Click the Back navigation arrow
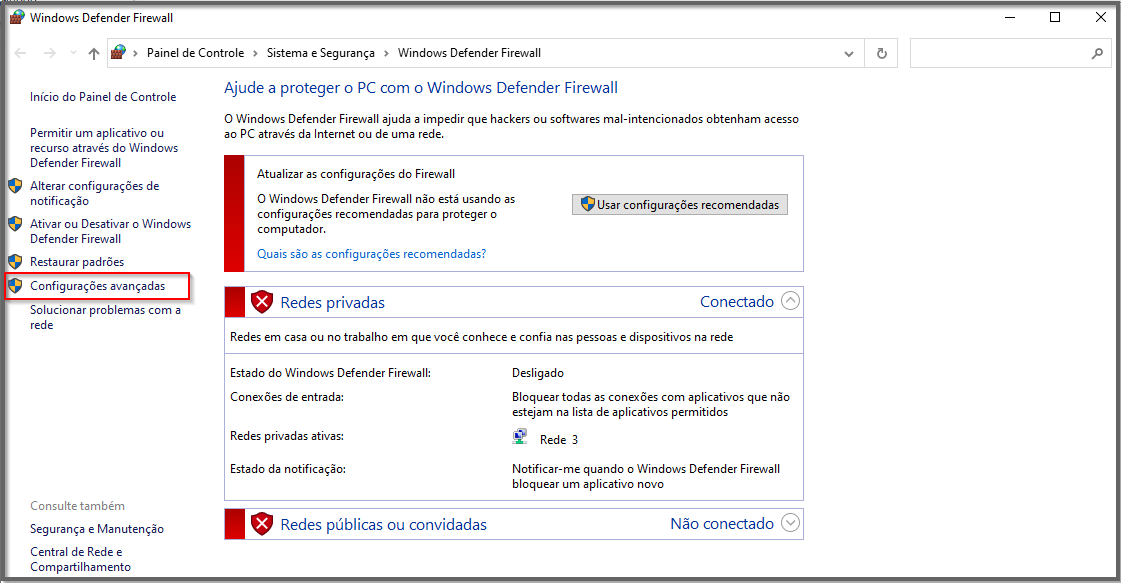 pos(21,53)
